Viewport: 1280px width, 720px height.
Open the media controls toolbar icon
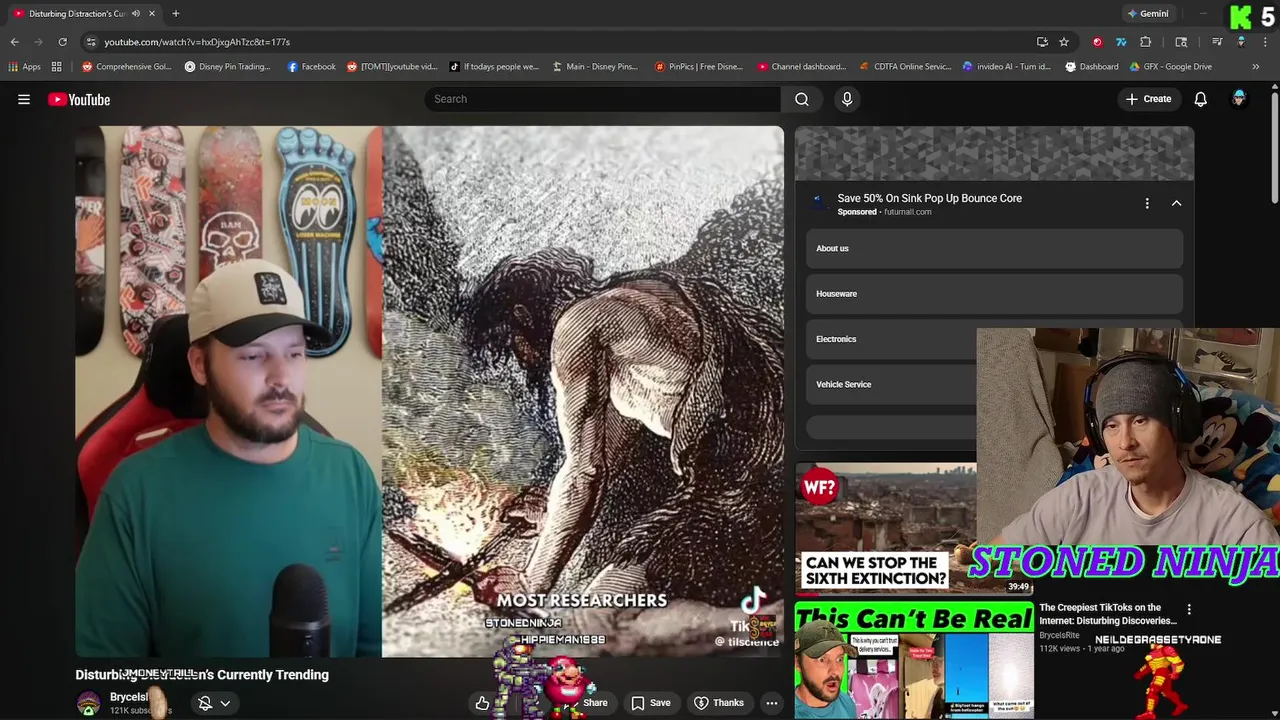click(x=1217, y=42)
